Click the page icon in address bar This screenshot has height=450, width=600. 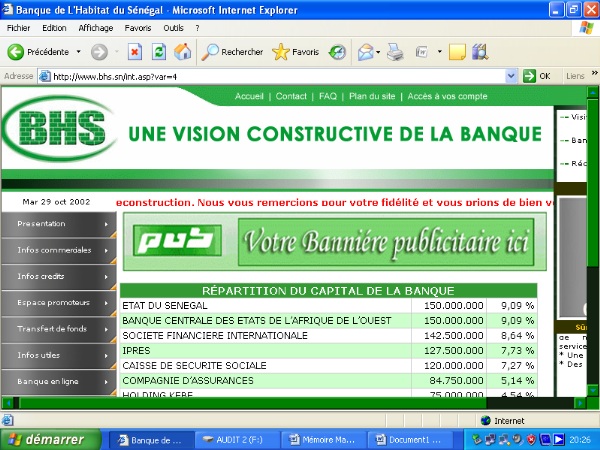[45, 76]
